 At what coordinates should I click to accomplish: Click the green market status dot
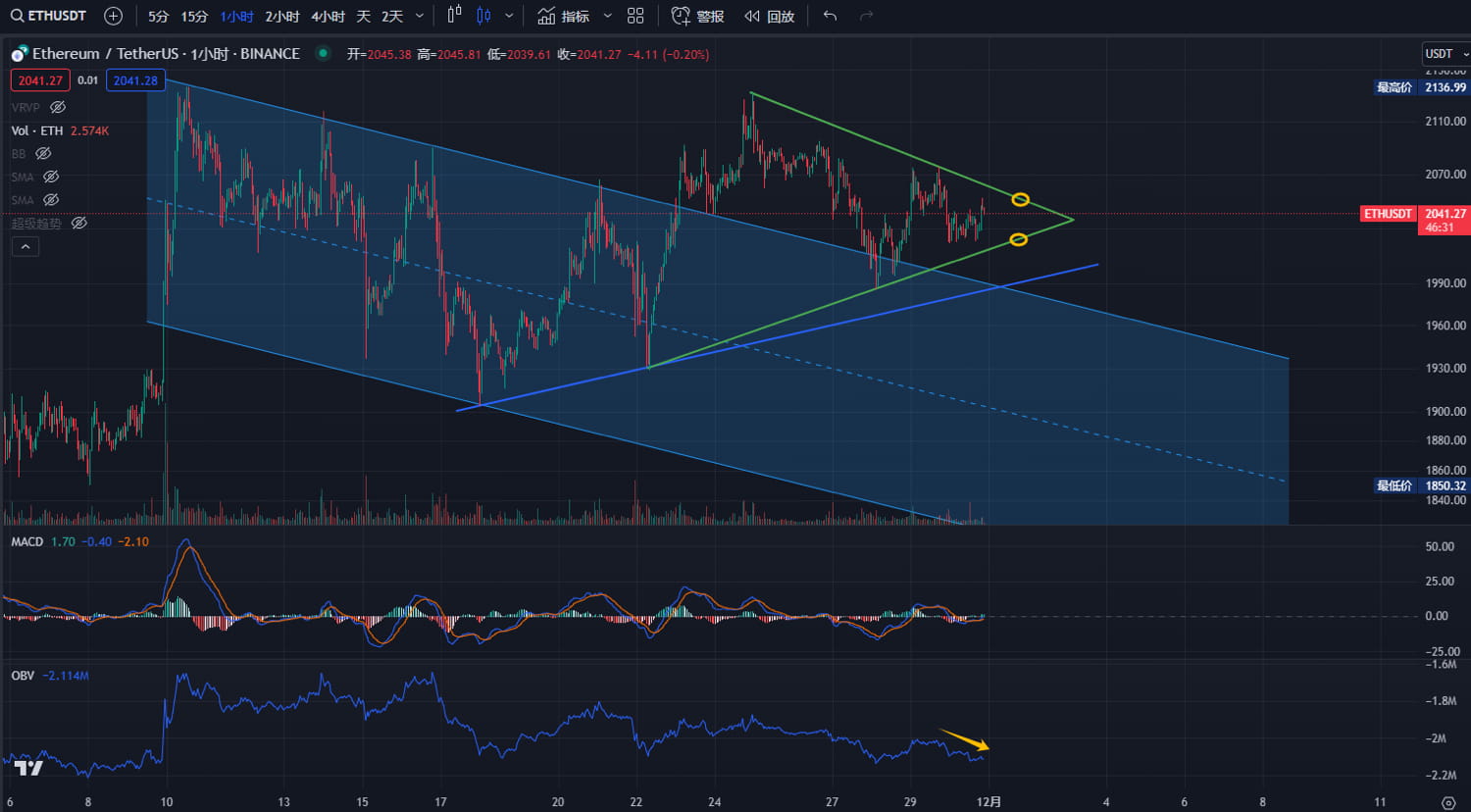click(x=322, y=53)
